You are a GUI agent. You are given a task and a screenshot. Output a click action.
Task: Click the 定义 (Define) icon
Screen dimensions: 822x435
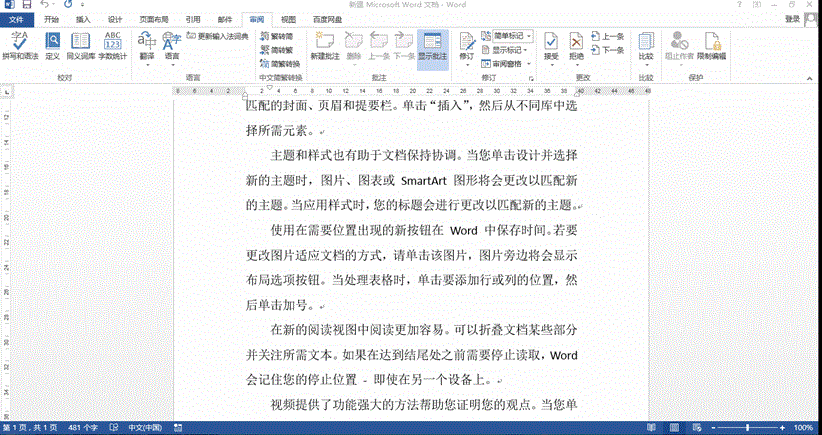pyautogui.click(x=52, y=45)
